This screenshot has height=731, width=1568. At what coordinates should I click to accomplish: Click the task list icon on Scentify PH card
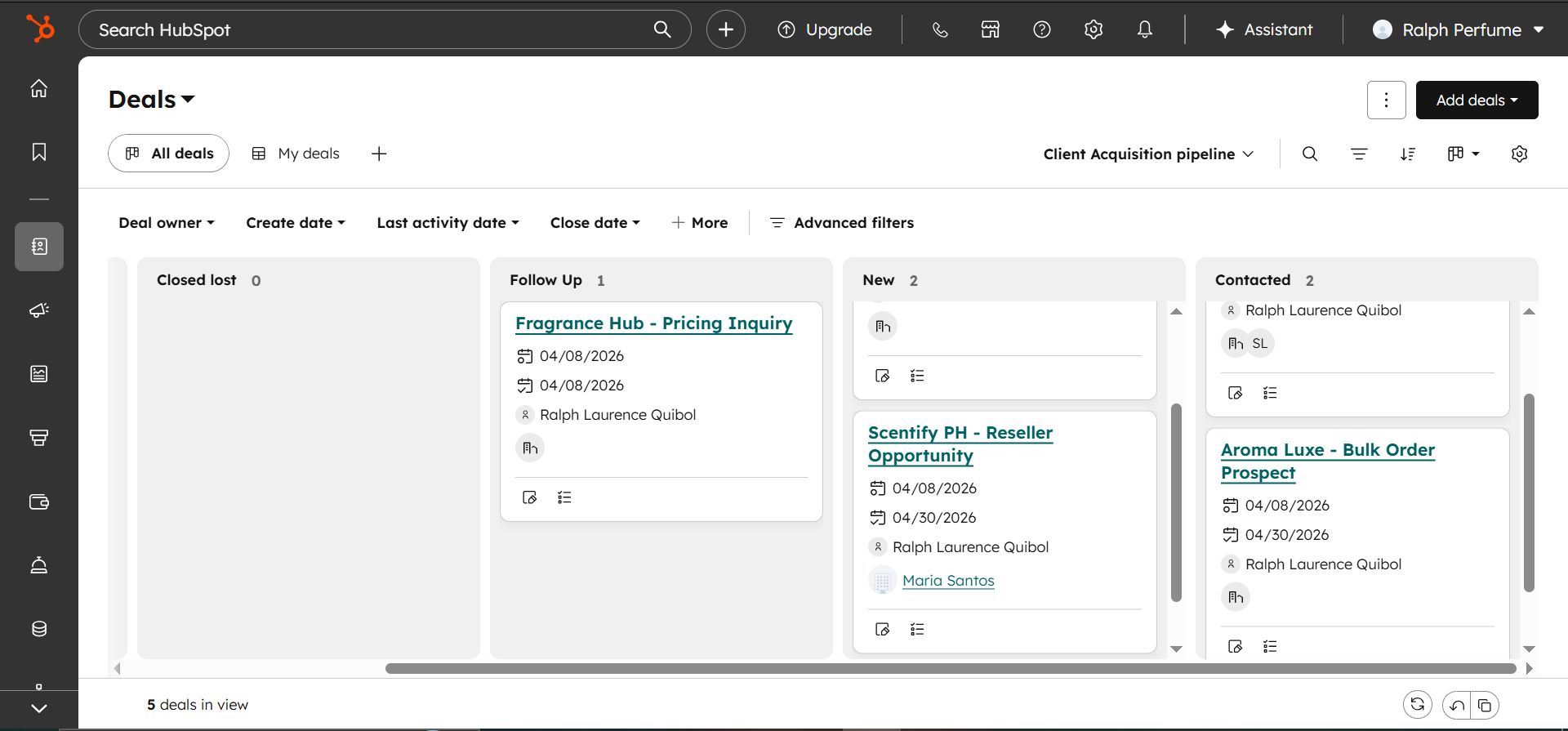[x=917, y=629]
